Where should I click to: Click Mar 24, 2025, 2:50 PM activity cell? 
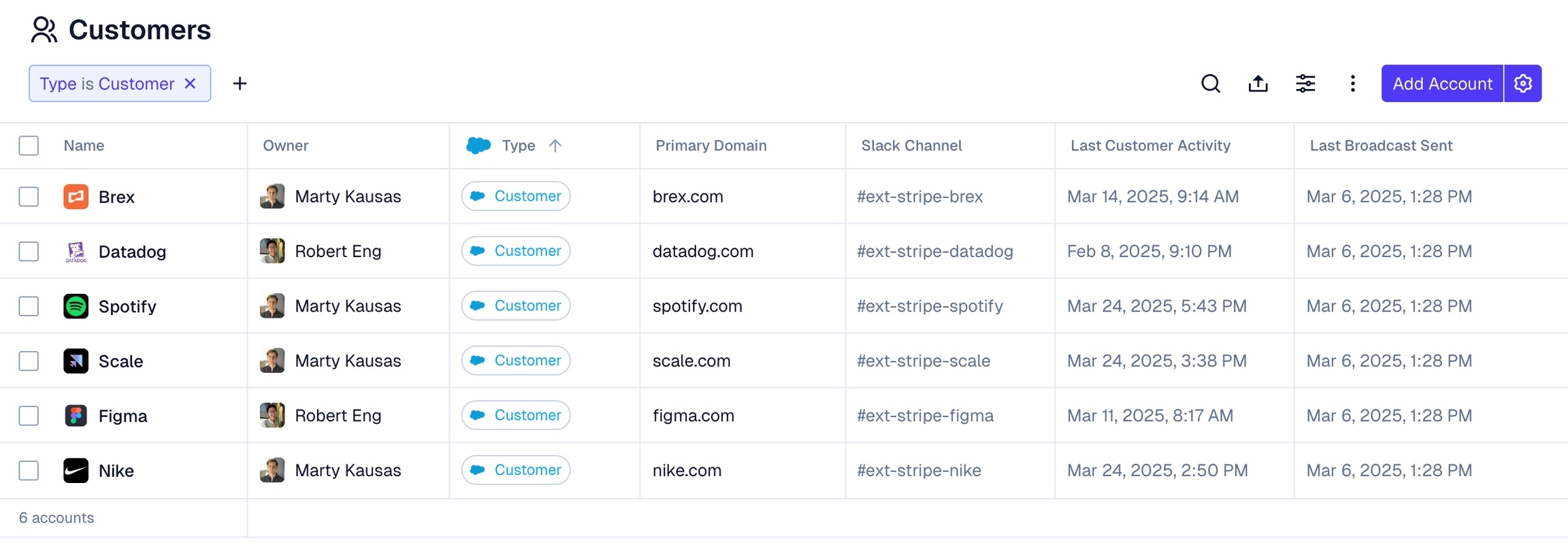point(1158,471)
